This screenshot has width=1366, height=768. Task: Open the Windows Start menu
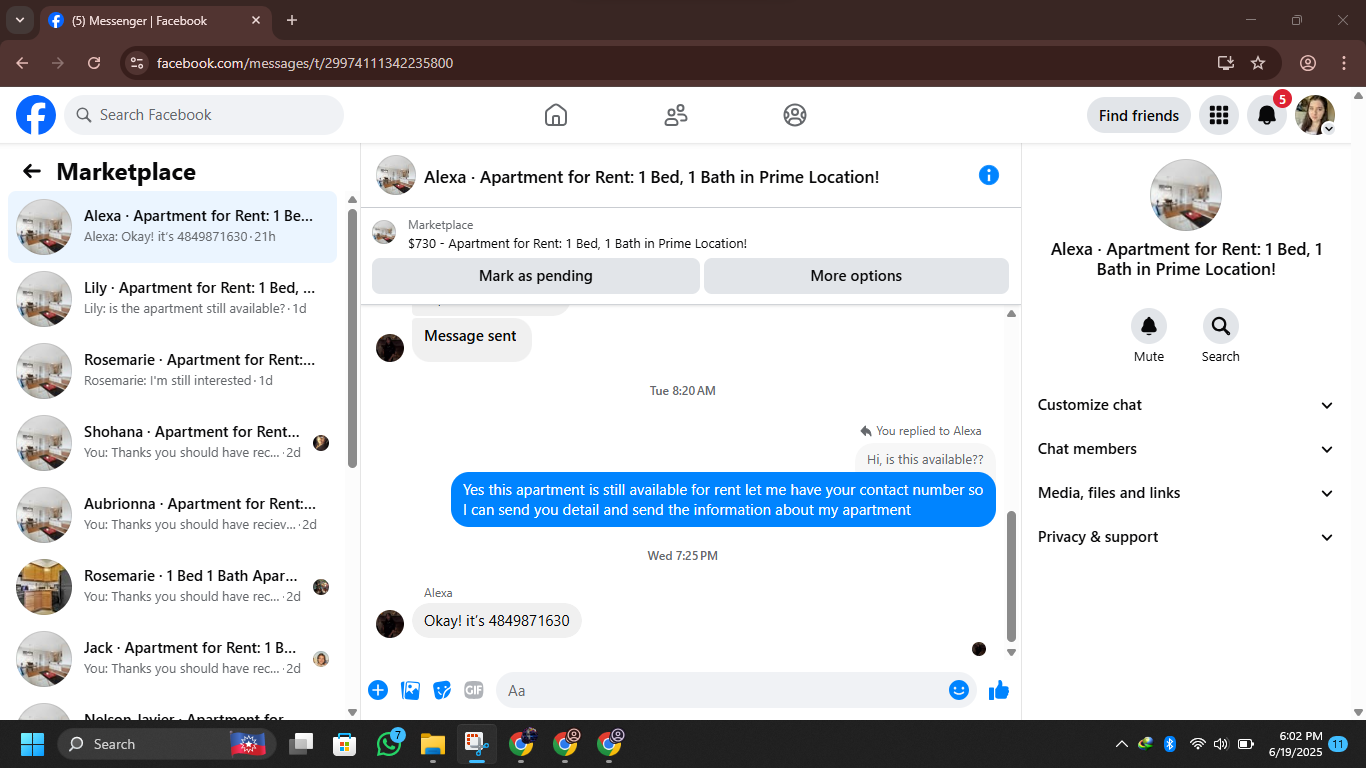(x=32, y=744)
